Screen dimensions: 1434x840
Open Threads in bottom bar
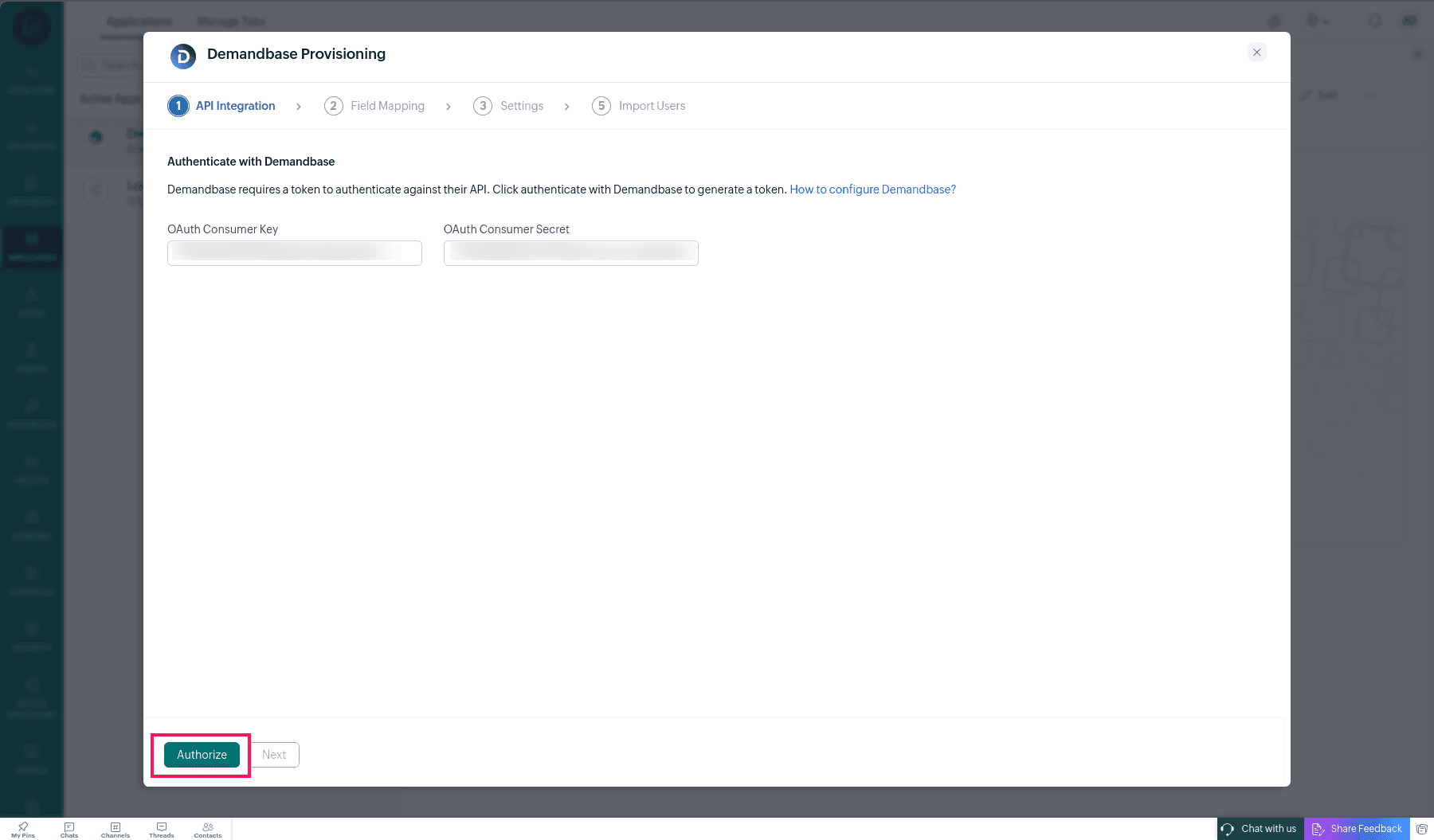162,830
